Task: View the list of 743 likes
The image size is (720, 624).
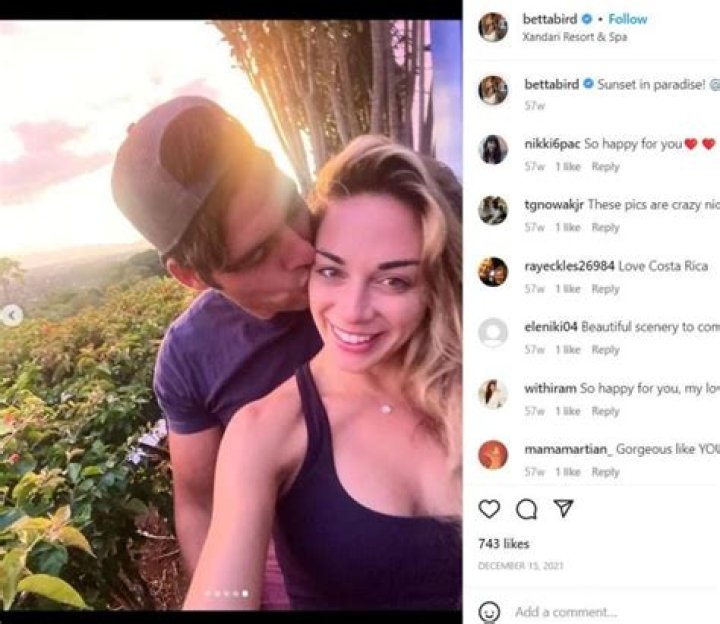Action: tap(503, 544)
